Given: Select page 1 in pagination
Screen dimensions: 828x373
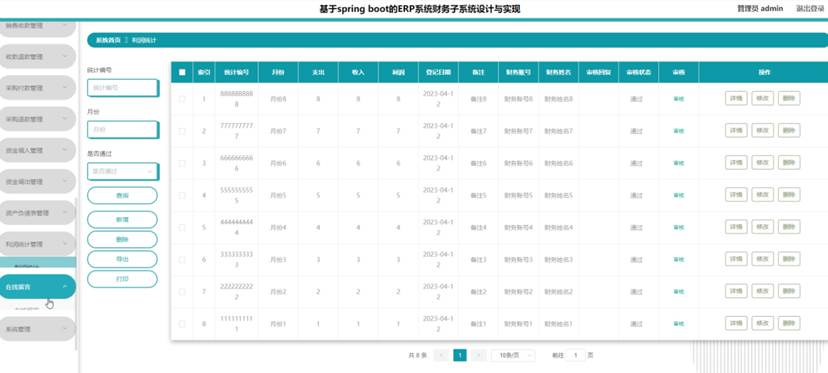Looking at the screenshot, I should [460, 356].
